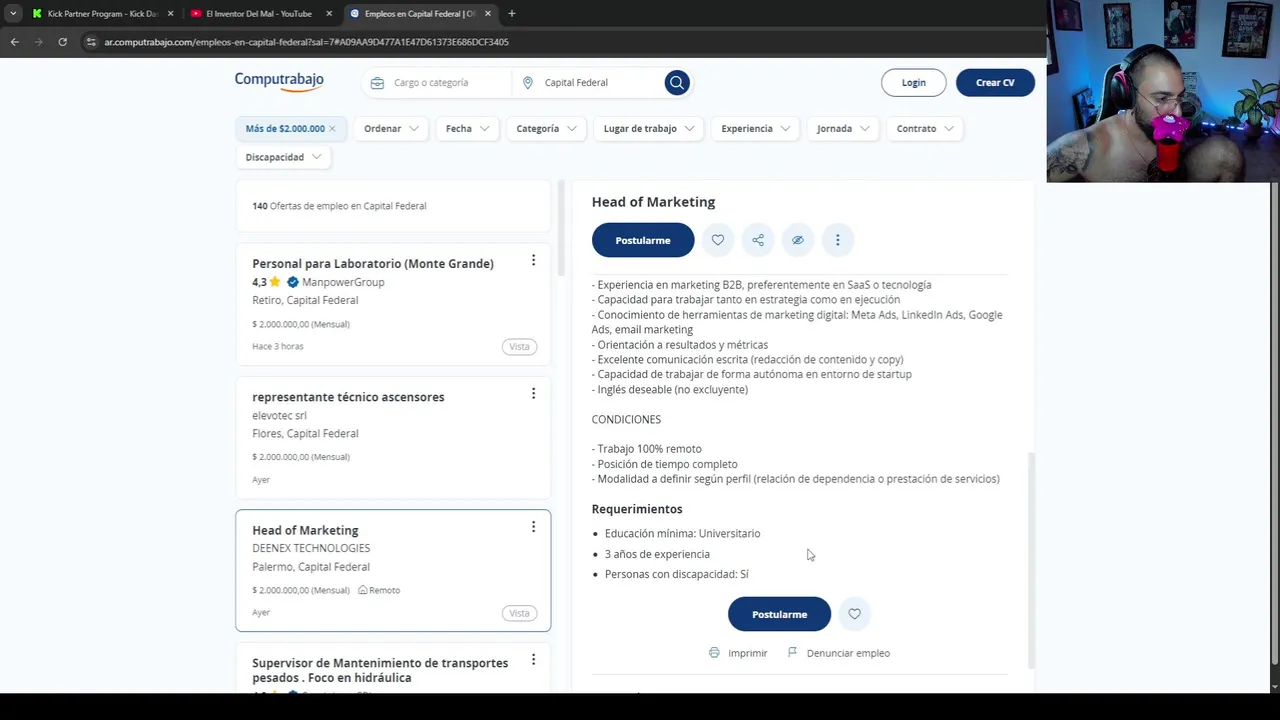The width and height of the screenshot is (1280, 720).
Task: Open three-dot menu on Head of Marketing card
Action: coord(533,526)
